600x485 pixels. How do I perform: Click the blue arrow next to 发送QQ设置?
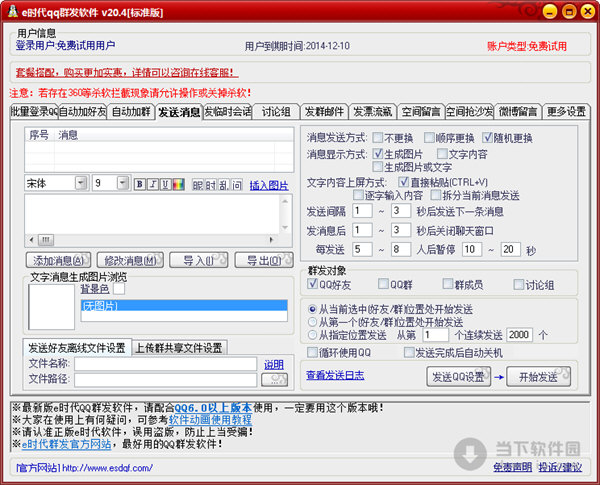tap(499, 377)
